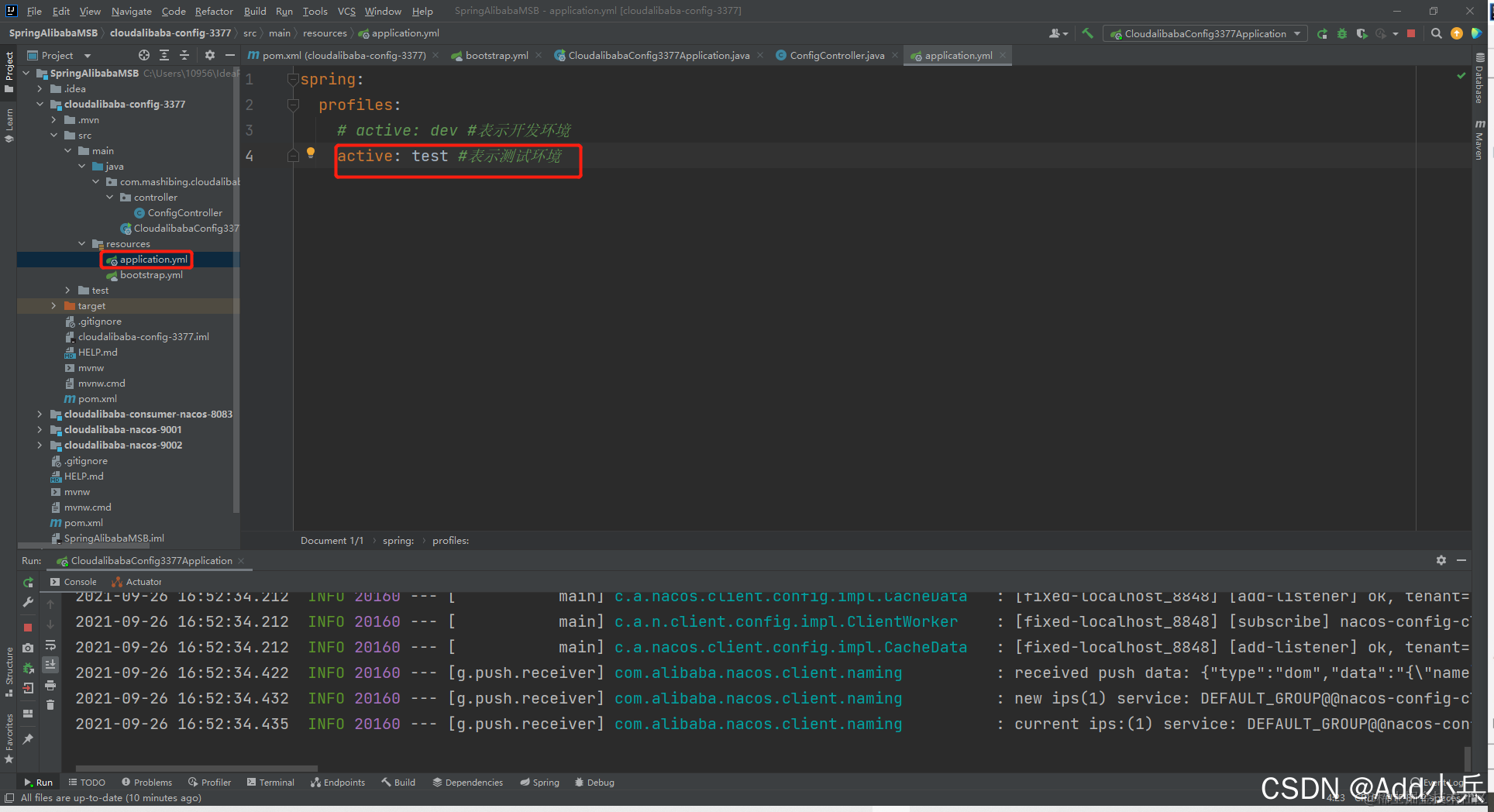
Task: Click the Build project hammer icon
Action: pos(1087,33)
